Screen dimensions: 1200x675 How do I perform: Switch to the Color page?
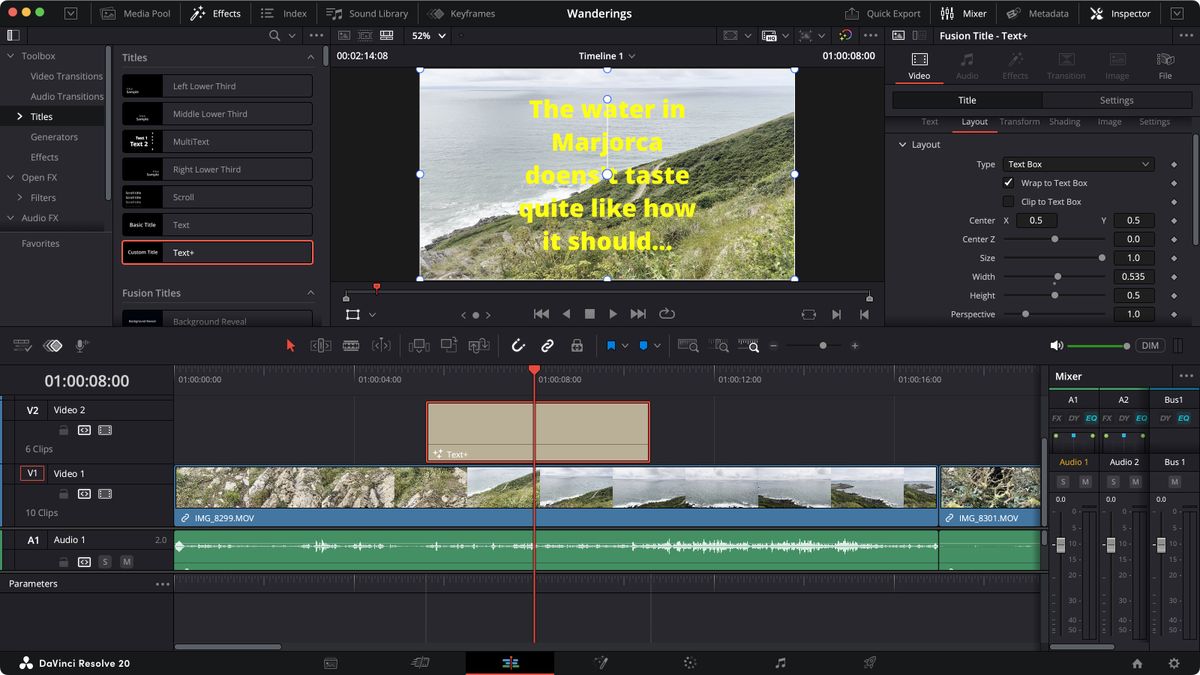click(688, 662)
